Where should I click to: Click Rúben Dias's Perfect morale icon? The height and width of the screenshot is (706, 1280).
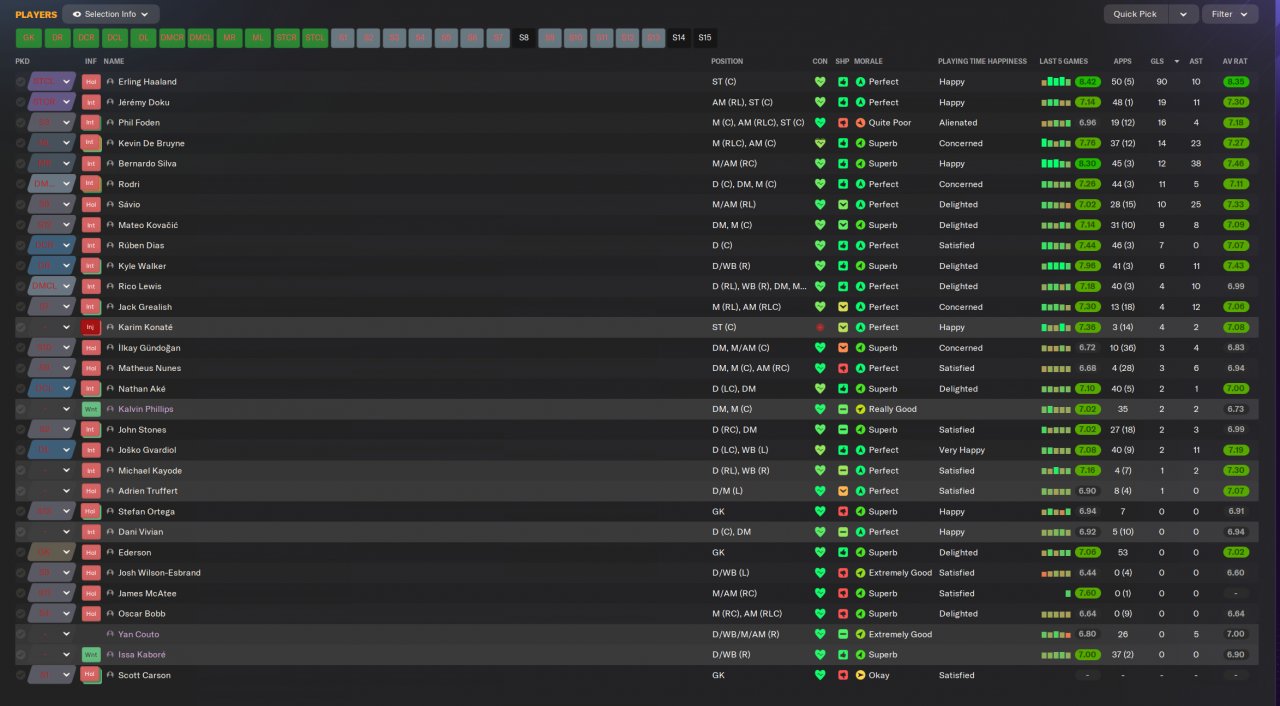coord(860,245)
